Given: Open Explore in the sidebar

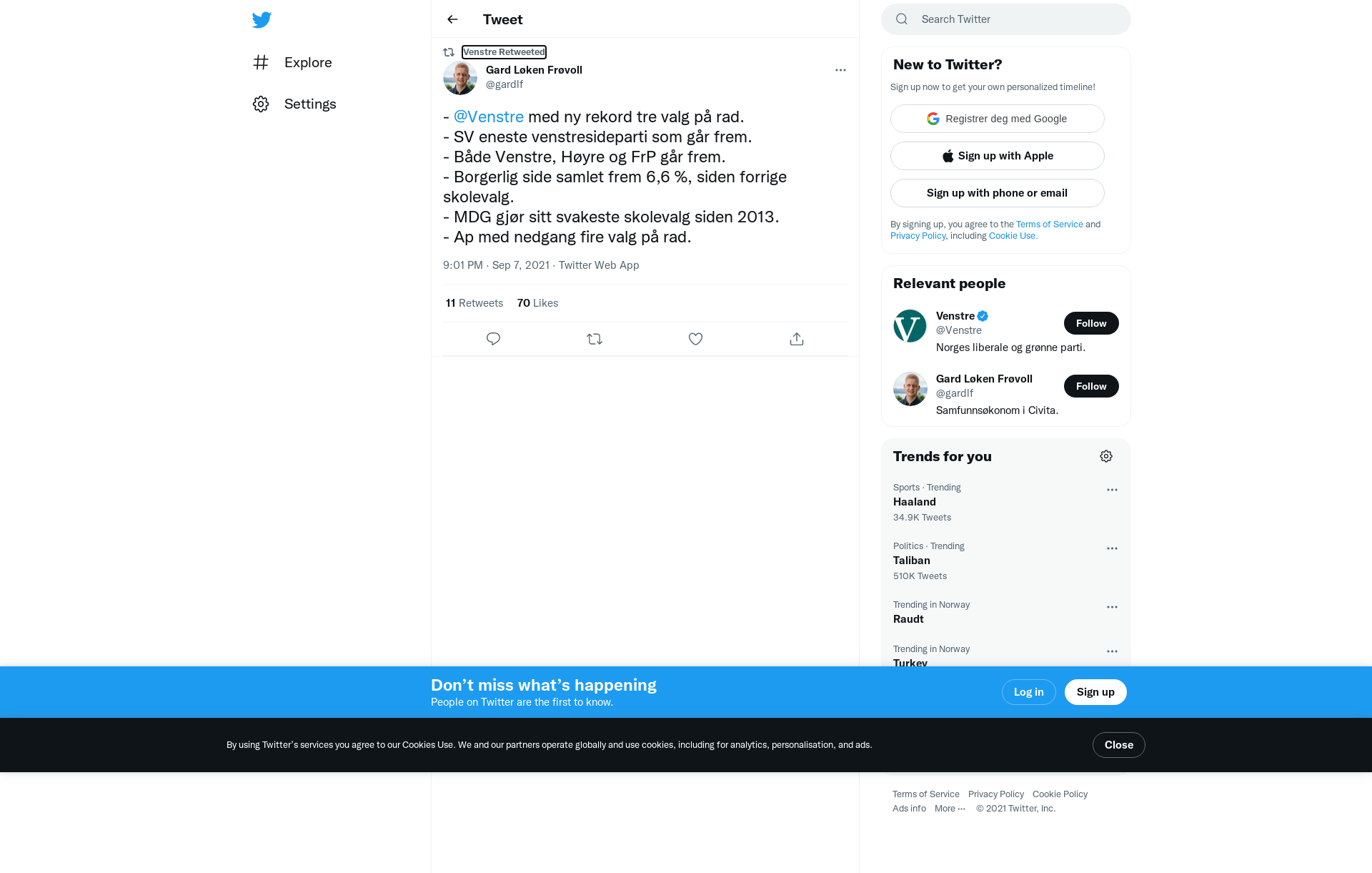Looking at the screenshot, I should pyautogui.click(x=292, y=62).
